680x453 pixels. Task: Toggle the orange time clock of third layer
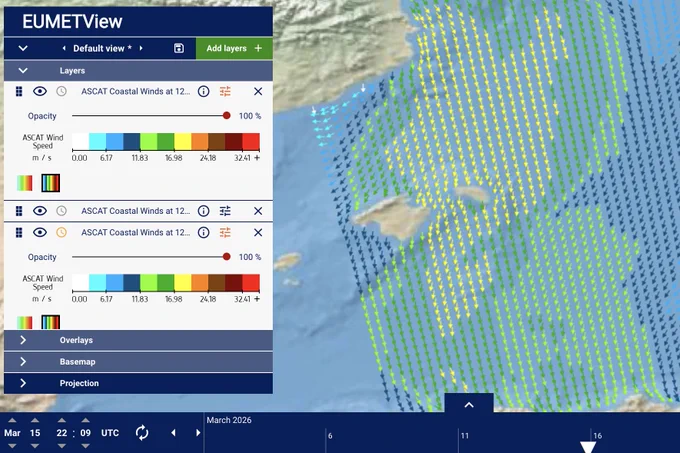tap(62, 232)
